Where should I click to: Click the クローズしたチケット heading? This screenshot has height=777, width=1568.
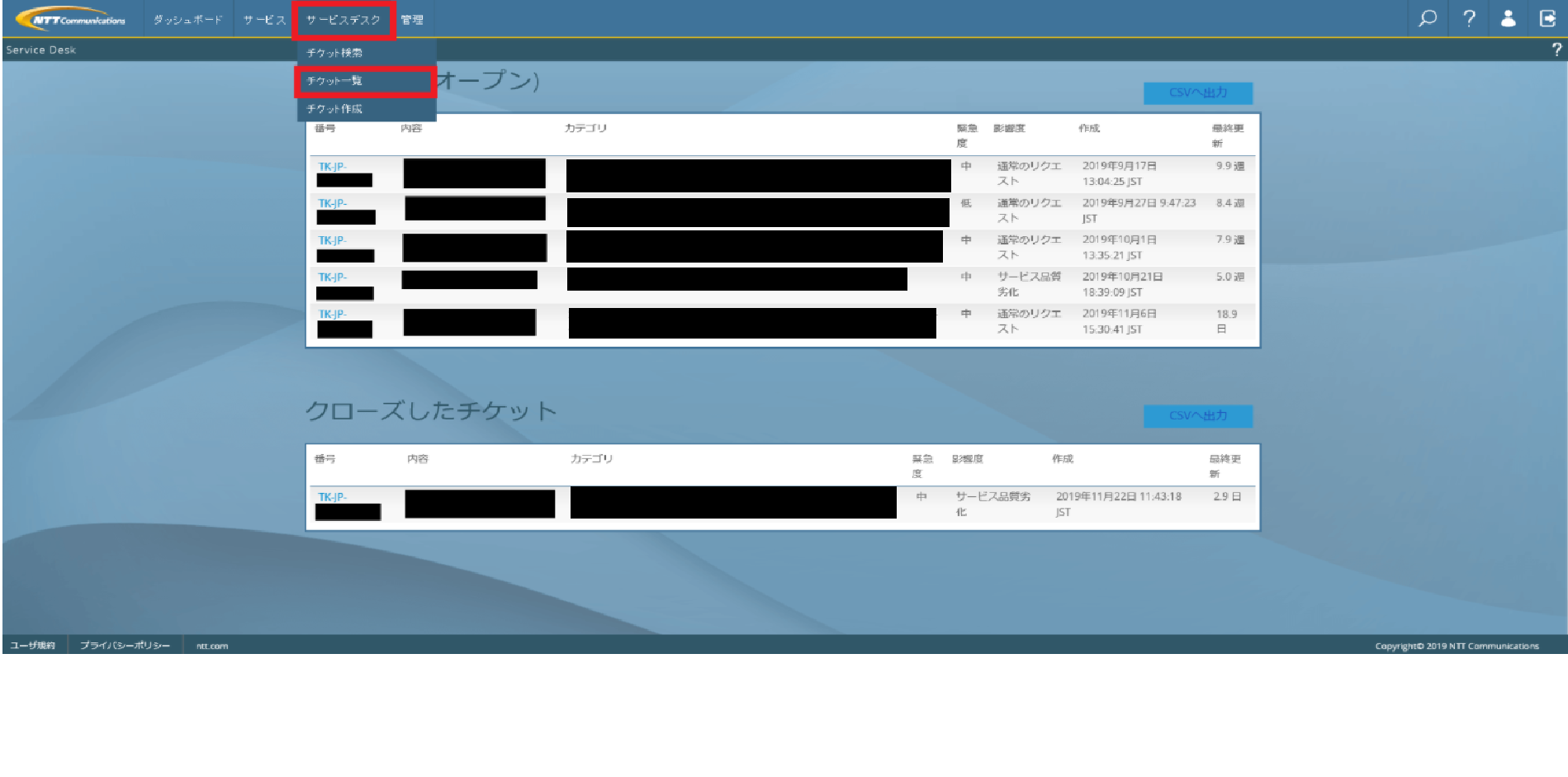click(x=431, y=411)
